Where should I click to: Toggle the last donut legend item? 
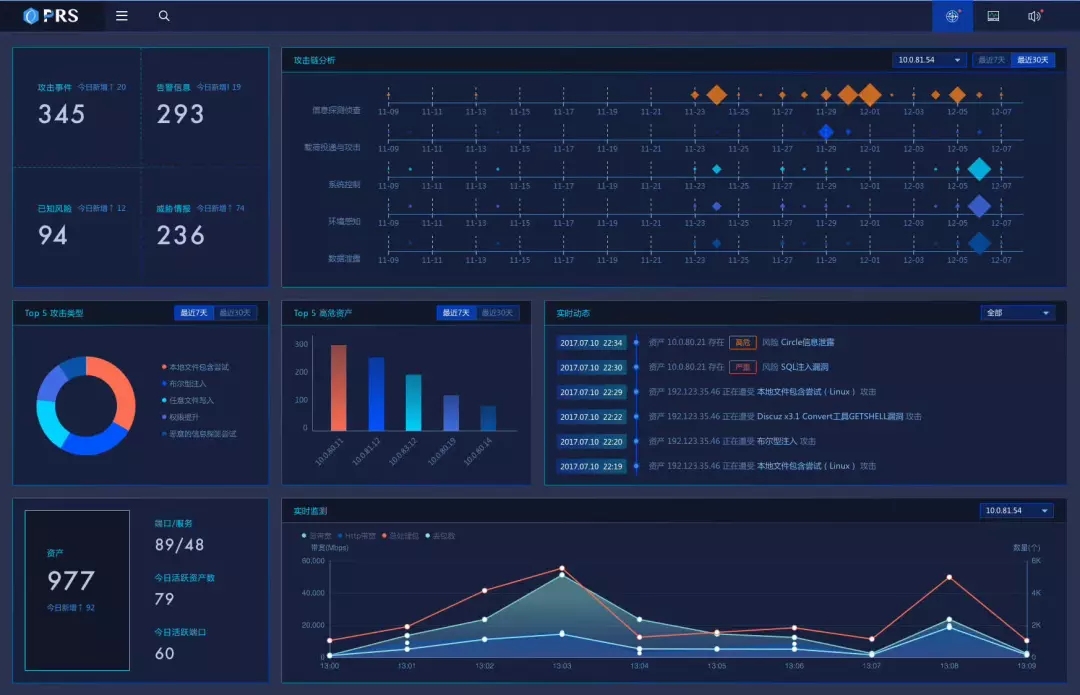pyautogui.click(x=198, y=434)
